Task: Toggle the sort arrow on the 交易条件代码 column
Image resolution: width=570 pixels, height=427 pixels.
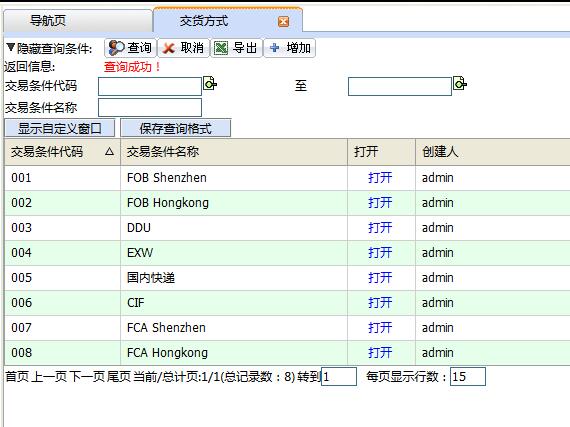Action: point(109,152)
